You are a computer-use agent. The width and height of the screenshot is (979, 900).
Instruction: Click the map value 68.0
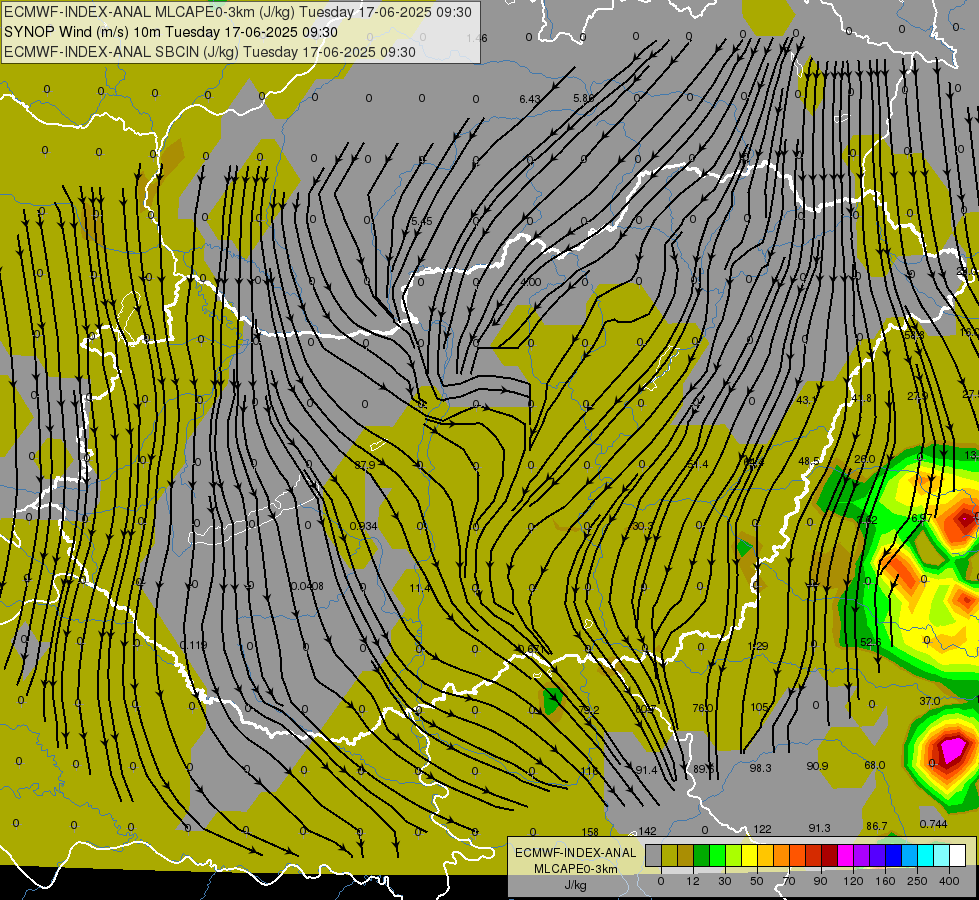[x=874, y=764]
